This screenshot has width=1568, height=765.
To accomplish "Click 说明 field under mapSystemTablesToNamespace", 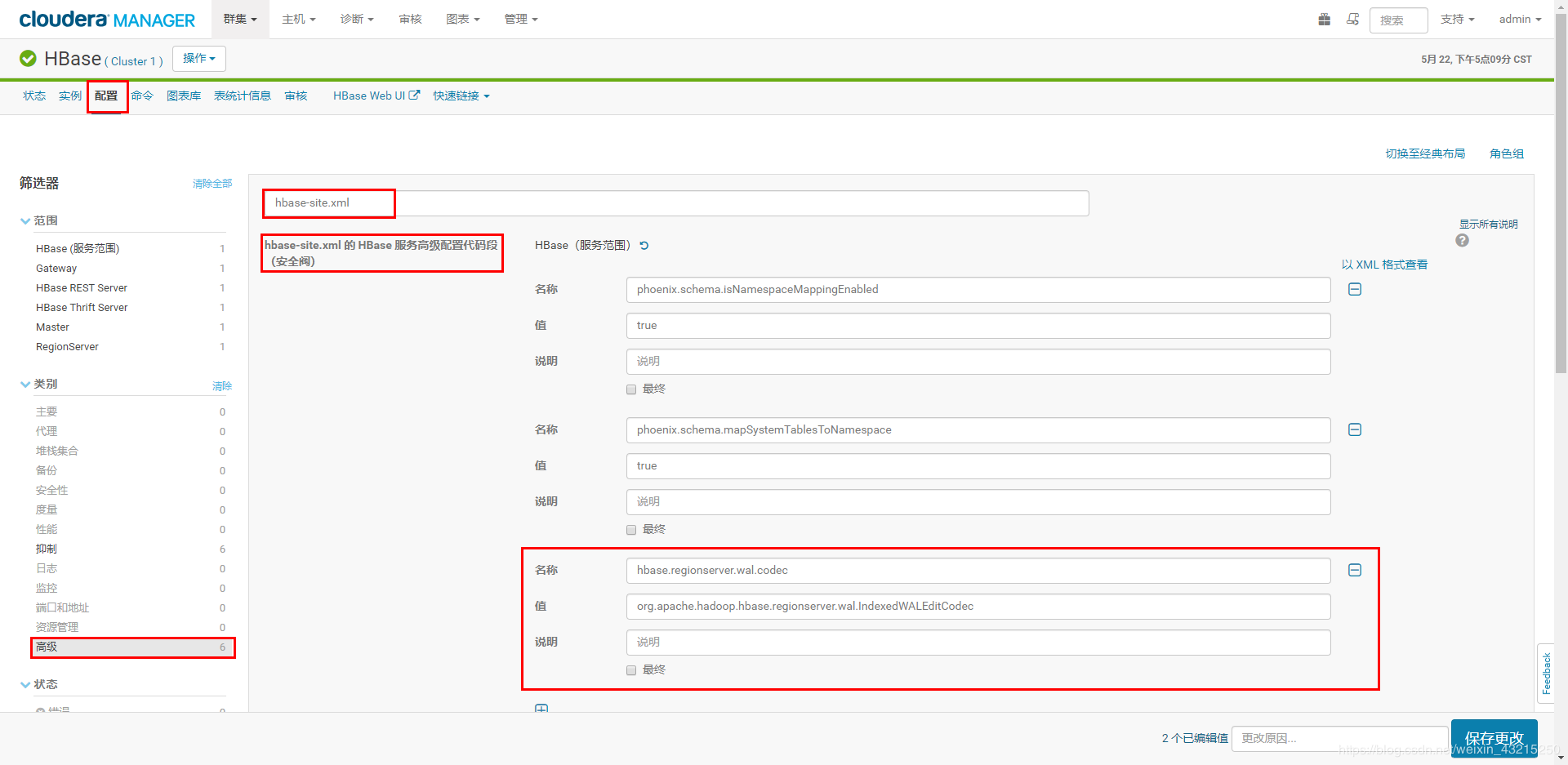I will (x=978, y=501).
